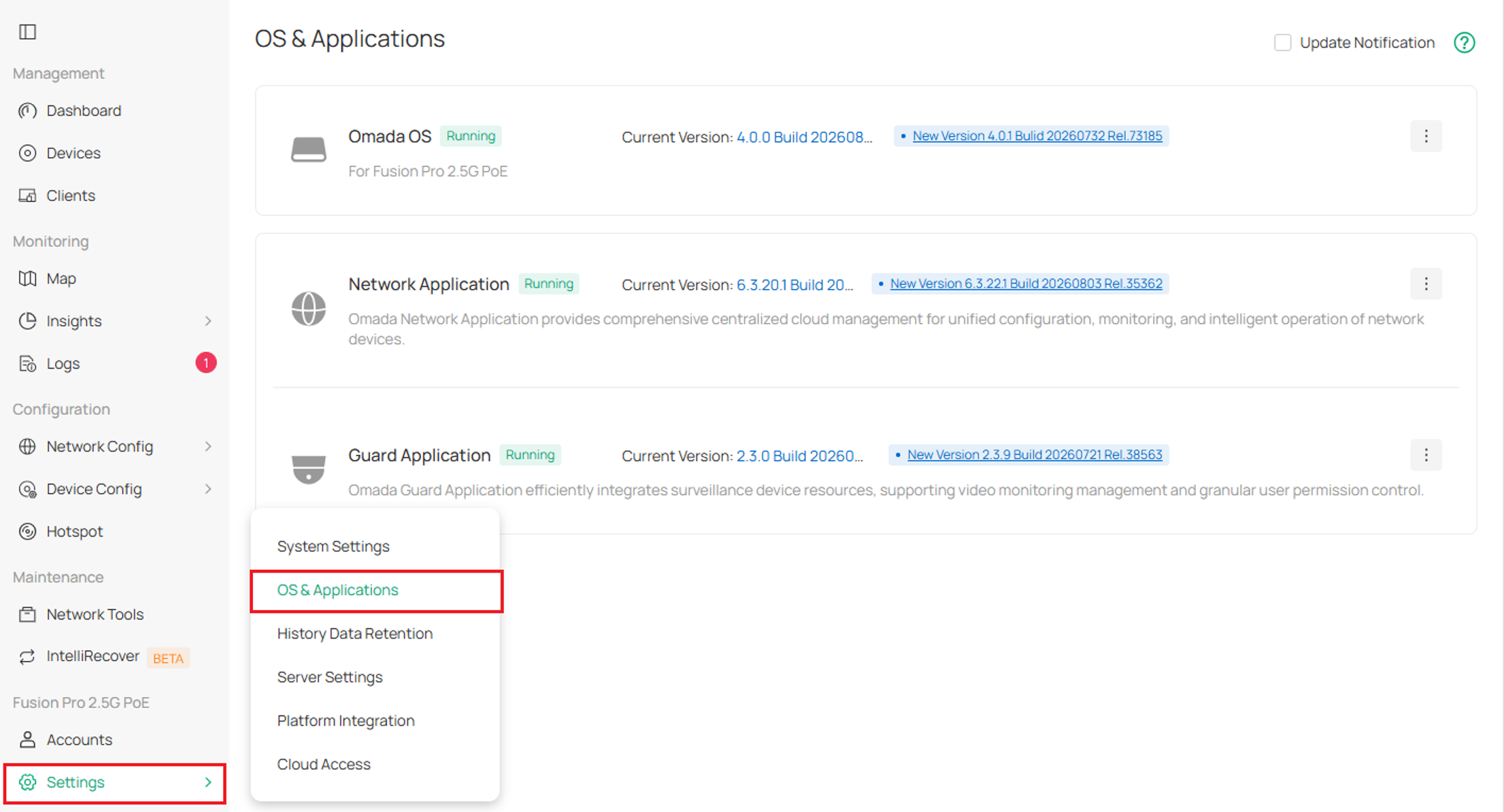The image size is (1504, 812).
Task: Click the New Version 2.3.9 Build link
Action: click(1035, 455)
